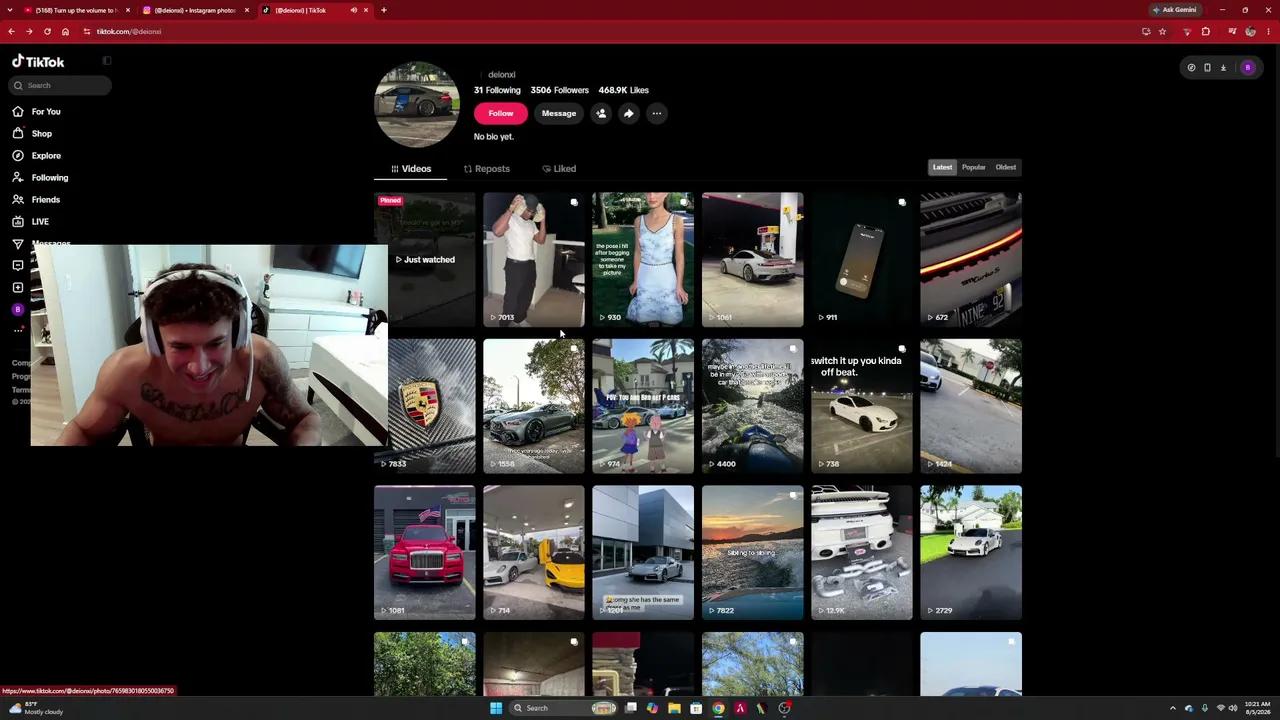1280x720 pixels.
Task: Sort videos by Popular
Action: point(974,167)
